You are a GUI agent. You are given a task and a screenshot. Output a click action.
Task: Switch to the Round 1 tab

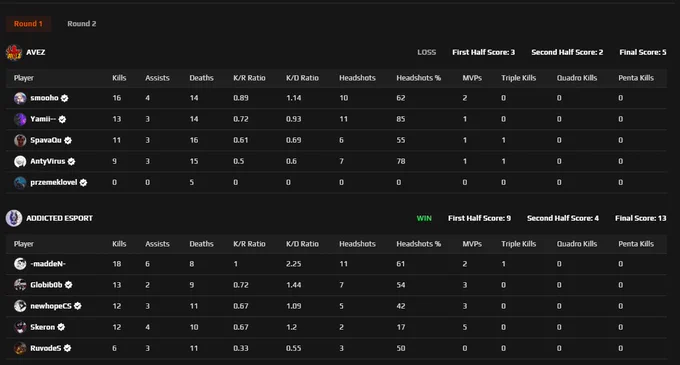[28, 24]
